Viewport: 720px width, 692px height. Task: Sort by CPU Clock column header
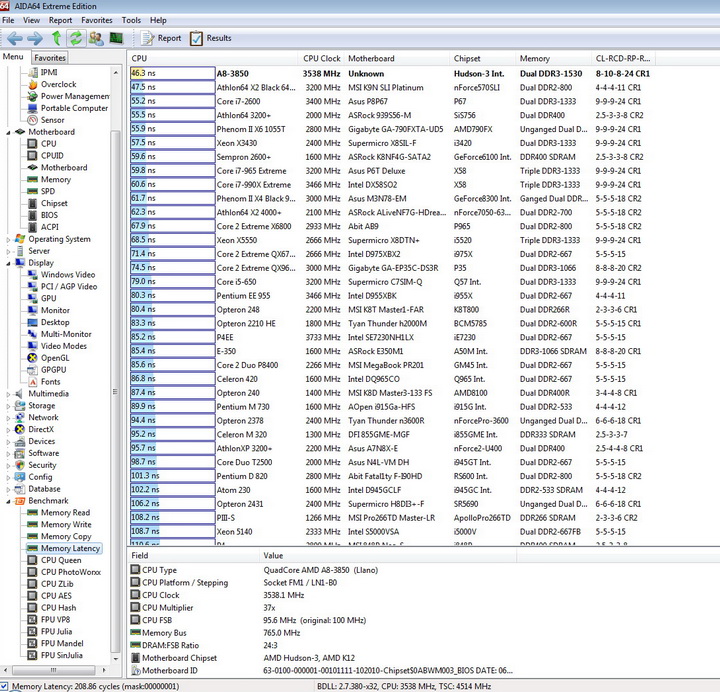click(321, 59)
